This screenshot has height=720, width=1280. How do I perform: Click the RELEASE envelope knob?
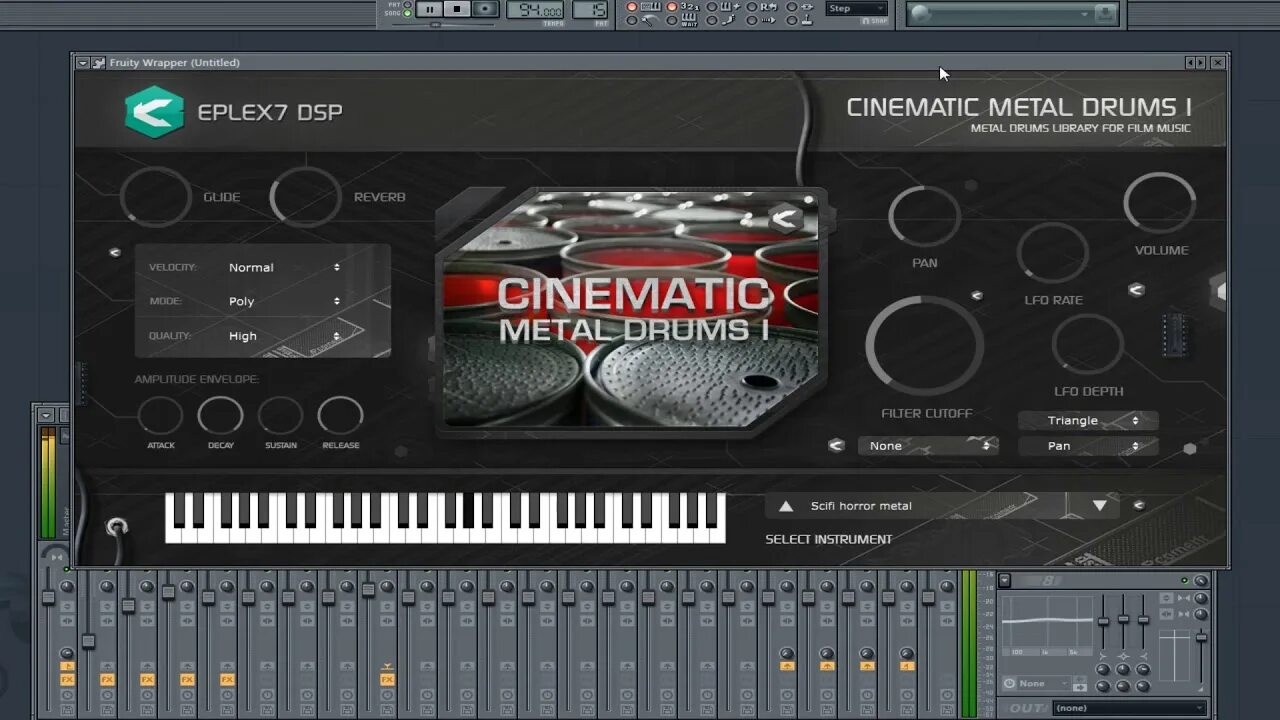340,416
